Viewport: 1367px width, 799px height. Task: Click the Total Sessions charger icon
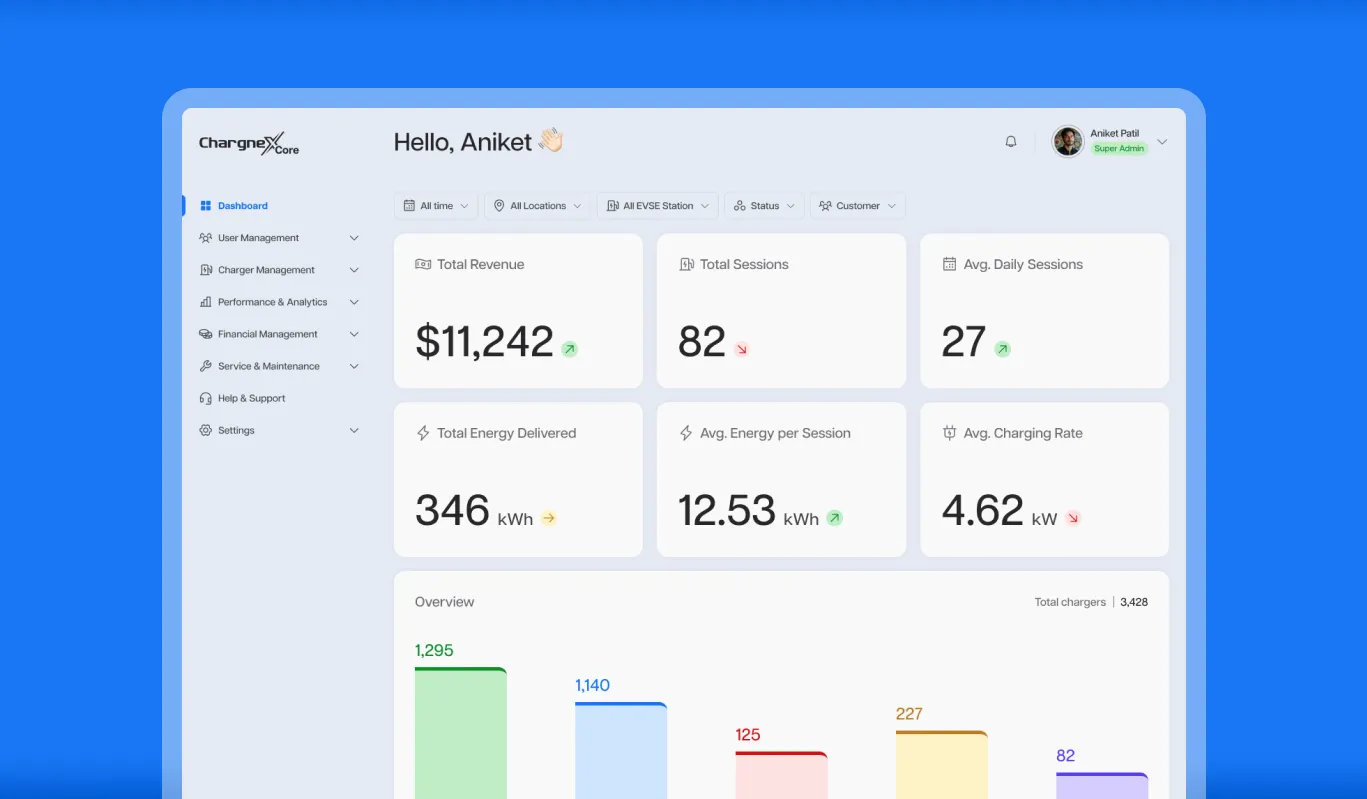point(686,264)
